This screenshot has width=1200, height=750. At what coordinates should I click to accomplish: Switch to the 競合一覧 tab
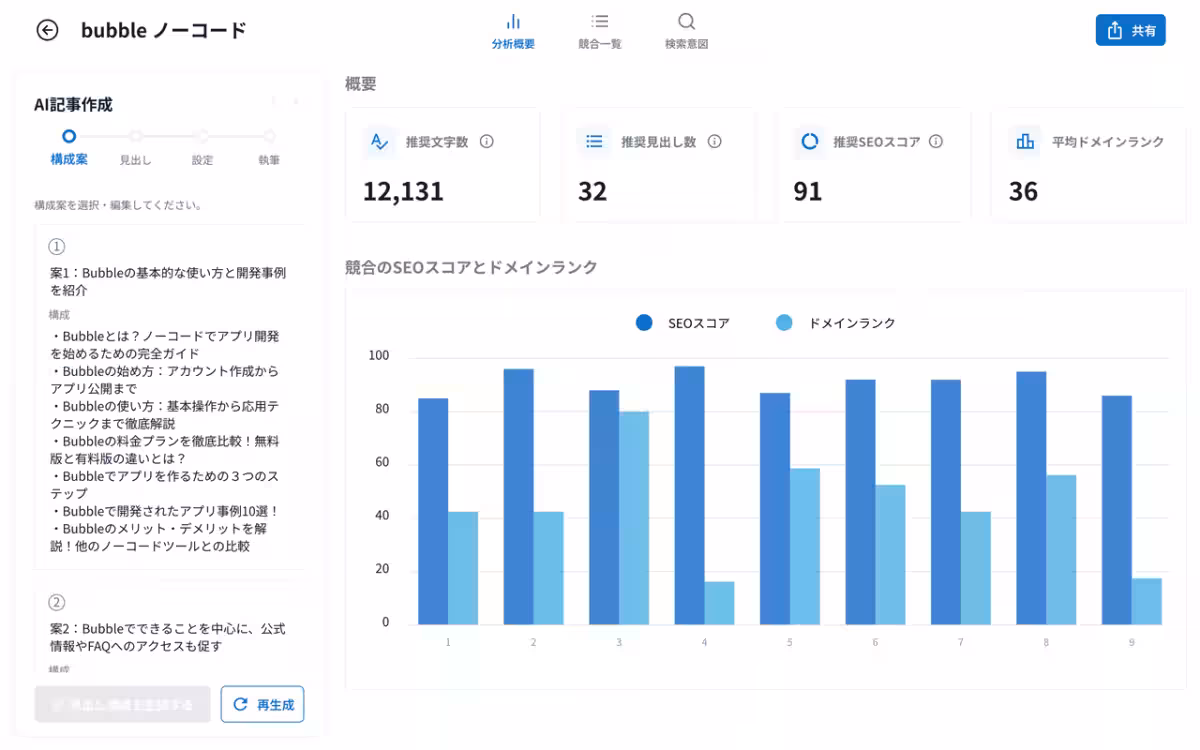601,29
